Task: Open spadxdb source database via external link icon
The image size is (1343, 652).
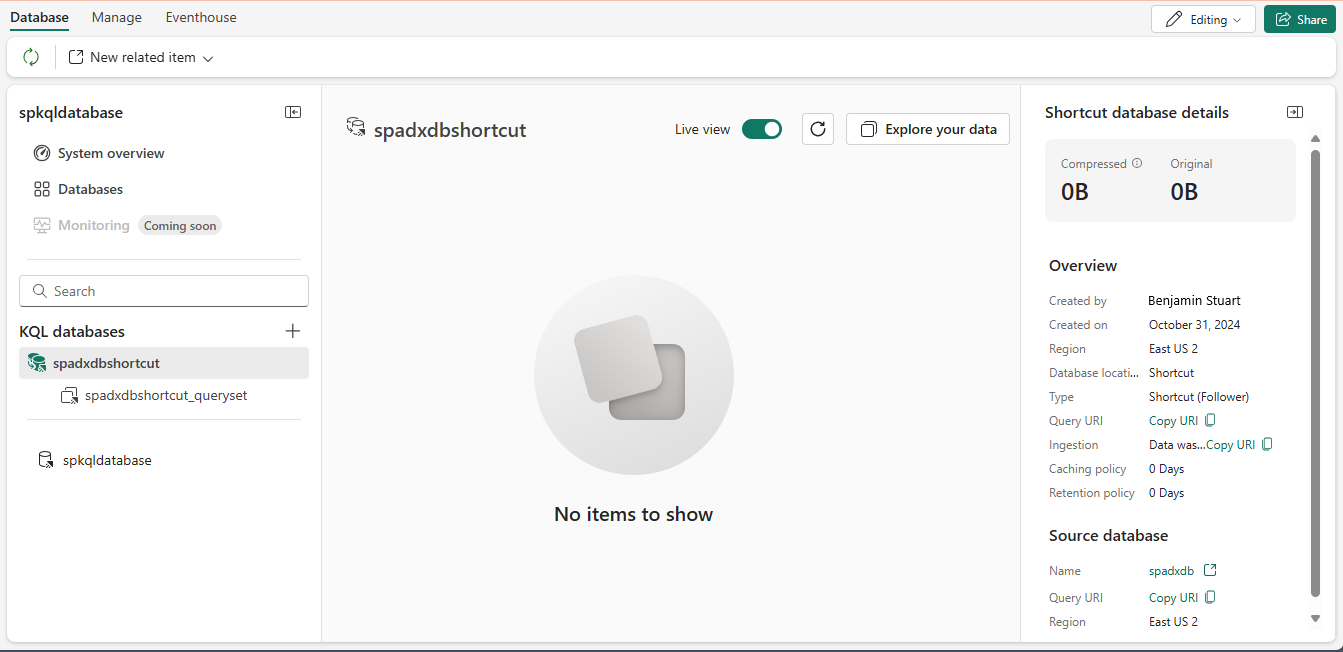Action: (1210, 570)
